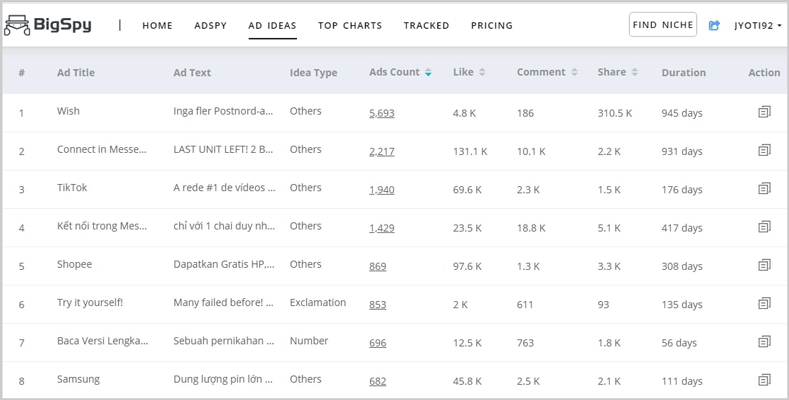Click the action icon for the Wish row
This screenshot has height=400, width=789.
point(764,112)
